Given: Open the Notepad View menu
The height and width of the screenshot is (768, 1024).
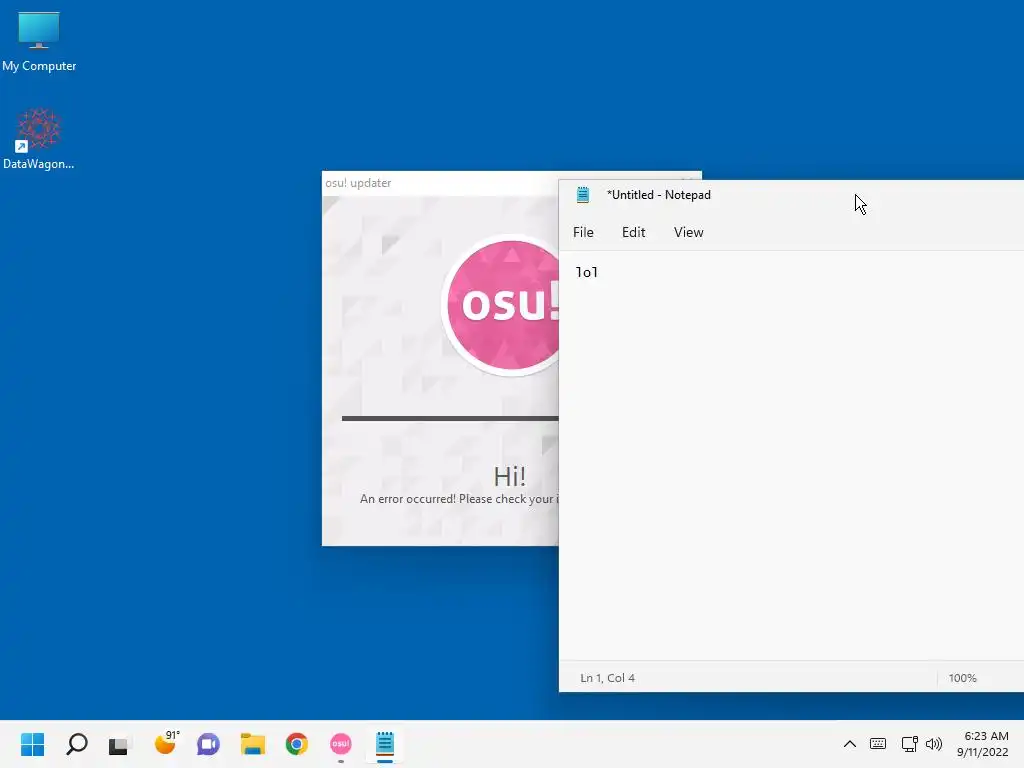Looking at the screenshot, I should (x=688, y=232).
